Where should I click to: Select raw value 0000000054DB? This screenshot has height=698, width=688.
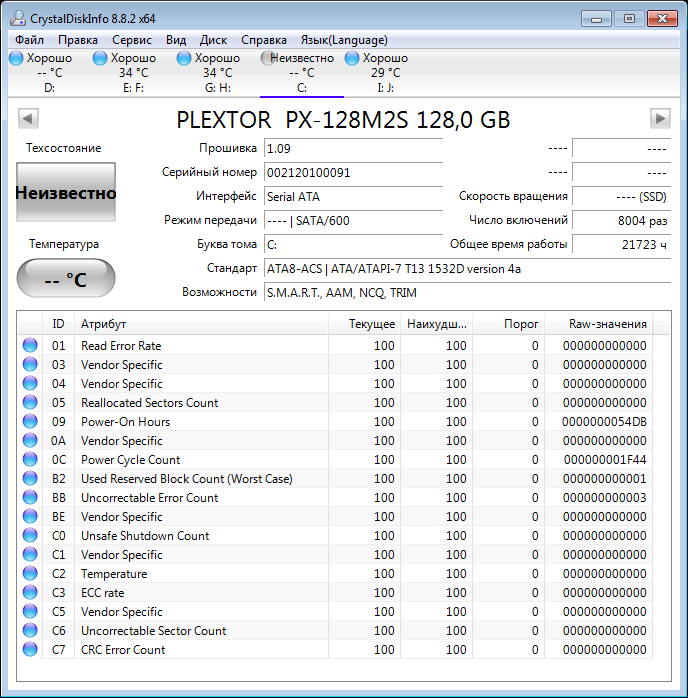tap(604, 422)
